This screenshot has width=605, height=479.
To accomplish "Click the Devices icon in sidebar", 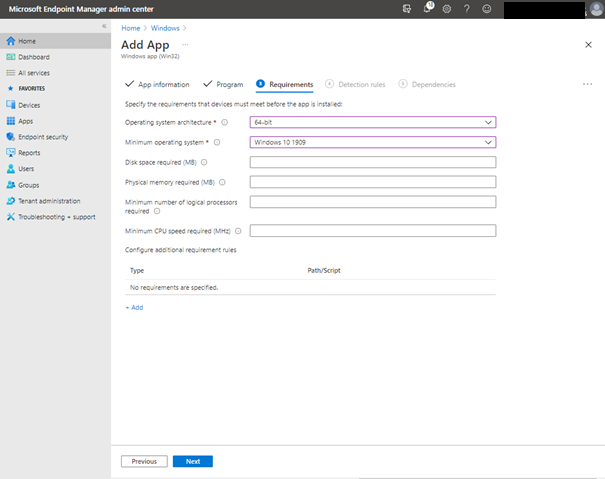I will point(11,105).
